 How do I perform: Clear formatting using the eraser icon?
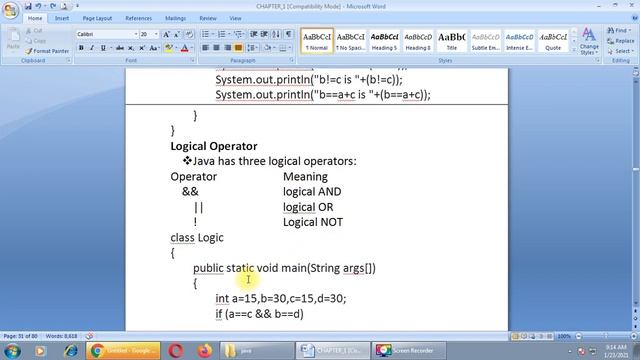pos(189,34)
